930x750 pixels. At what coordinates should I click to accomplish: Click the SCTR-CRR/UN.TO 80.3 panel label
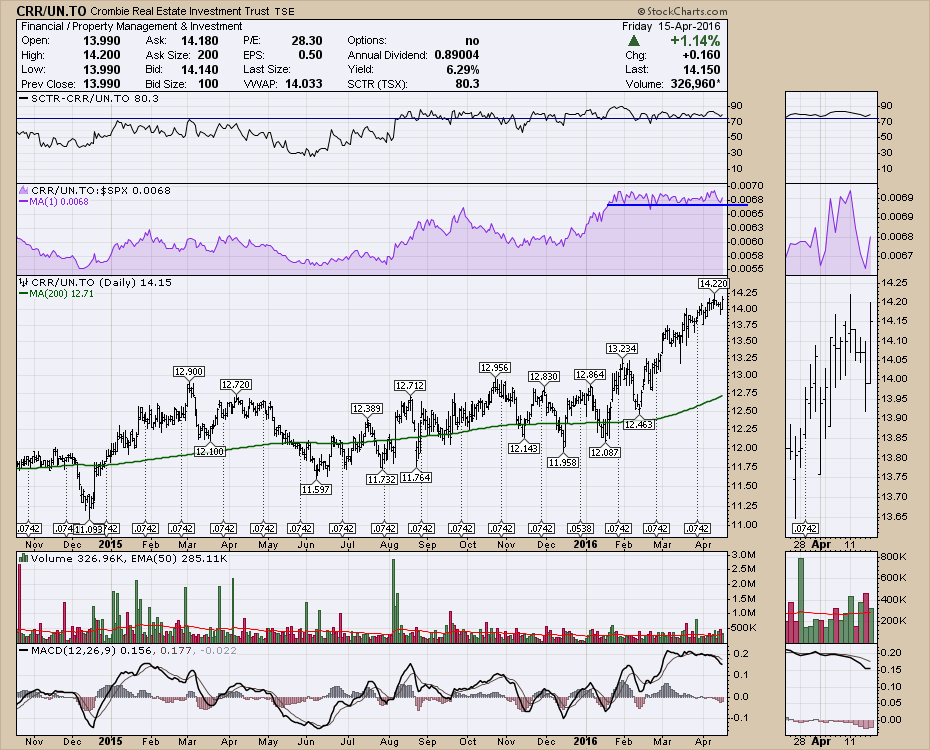pos(95,98)
